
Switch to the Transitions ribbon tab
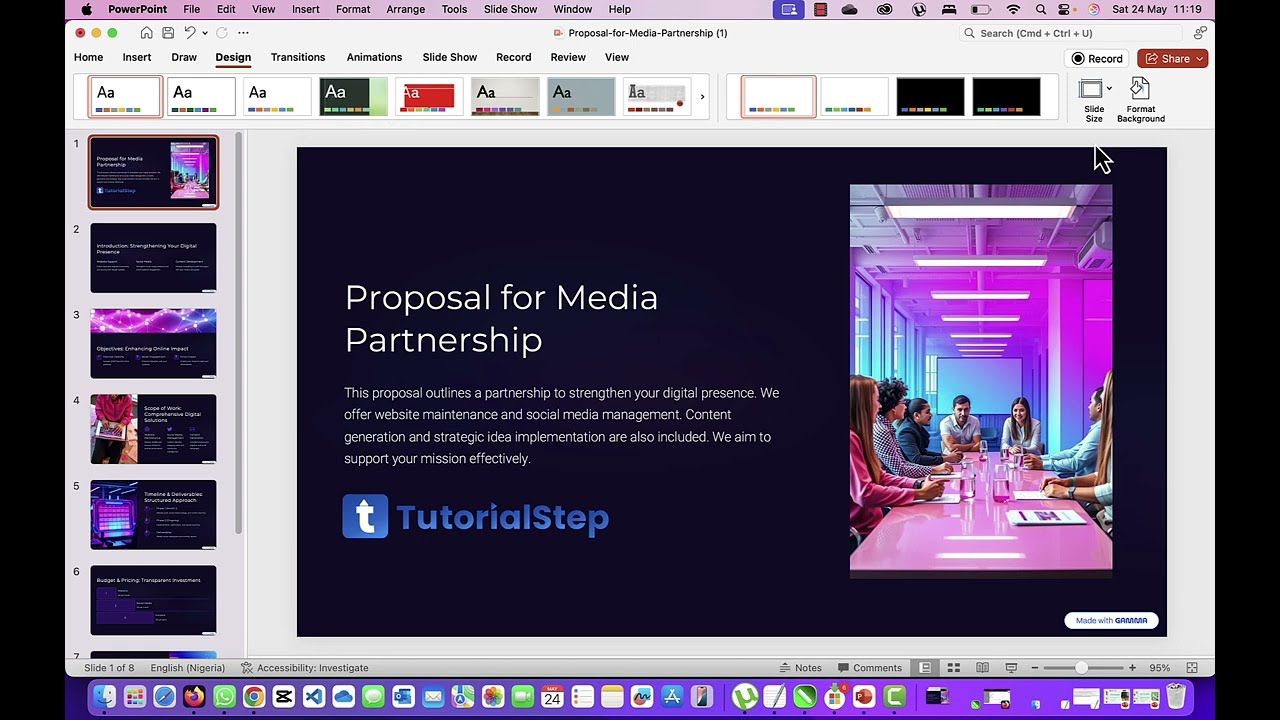(x=298, y=57)
